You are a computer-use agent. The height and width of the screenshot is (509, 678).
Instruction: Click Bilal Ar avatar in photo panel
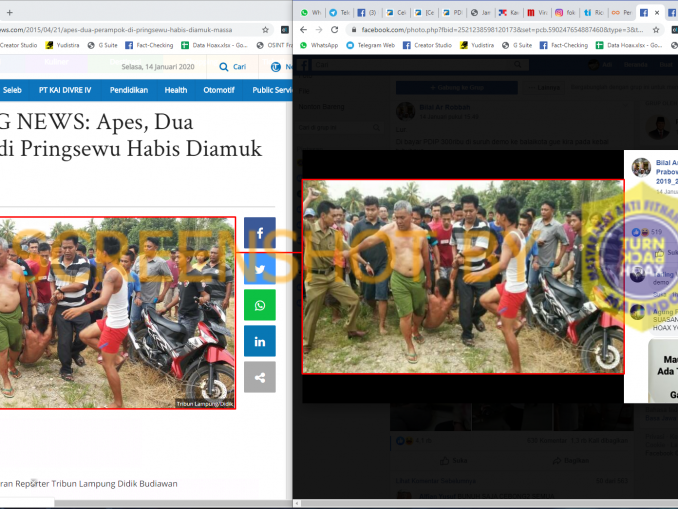pyautogui.click(x=641, y=167)
